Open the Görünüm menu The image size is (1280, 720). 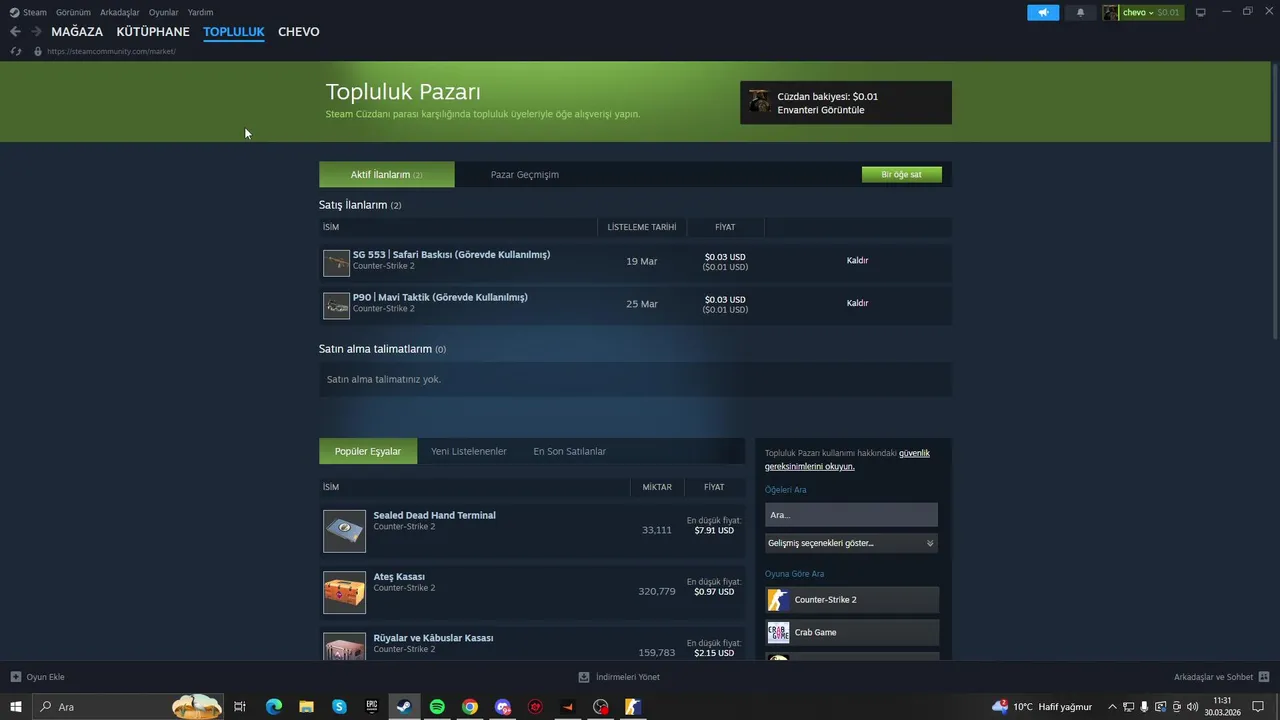click(73, 13)
